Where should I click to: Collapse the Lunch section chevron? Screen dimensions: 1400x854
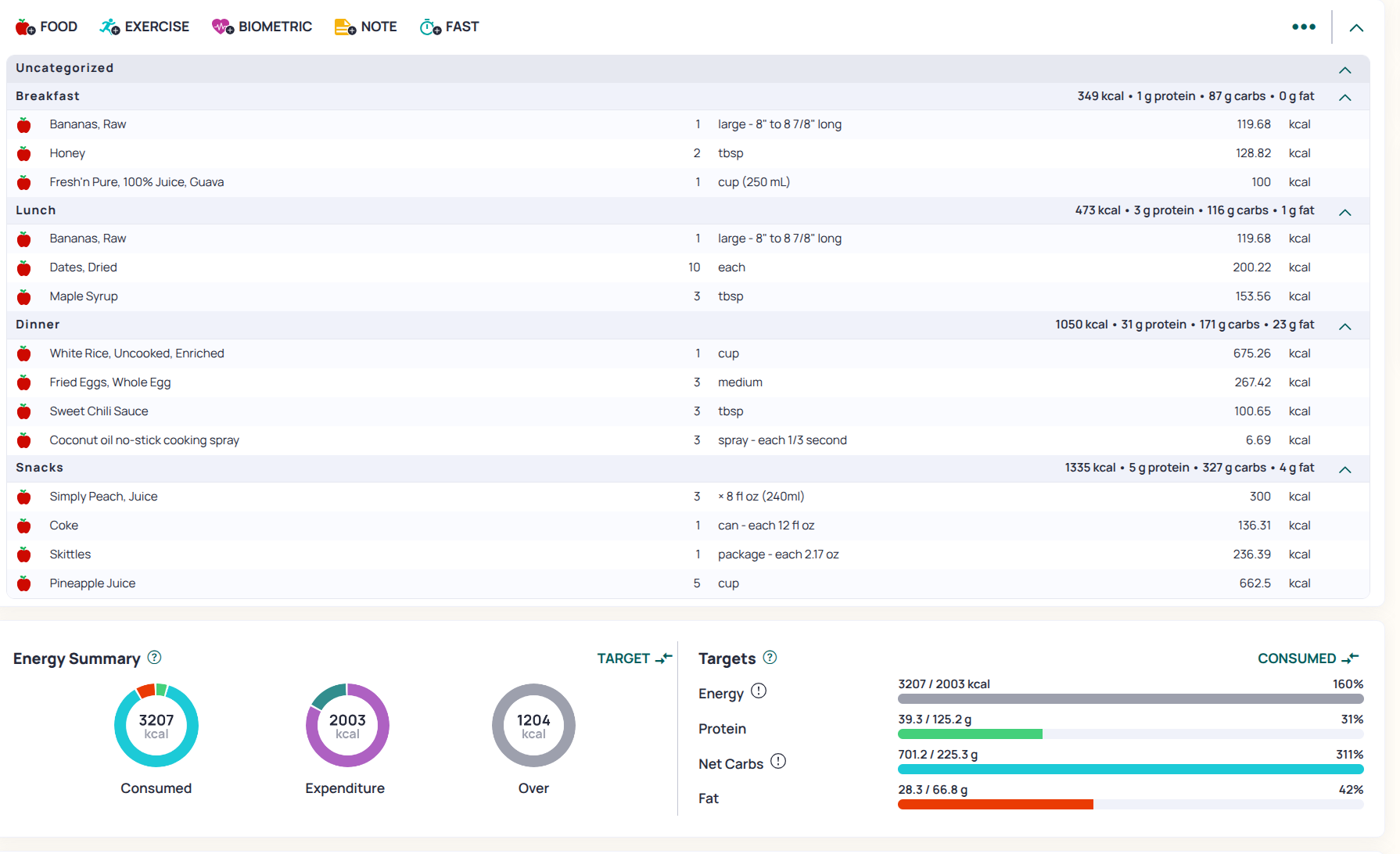[x=1345, y=213]
